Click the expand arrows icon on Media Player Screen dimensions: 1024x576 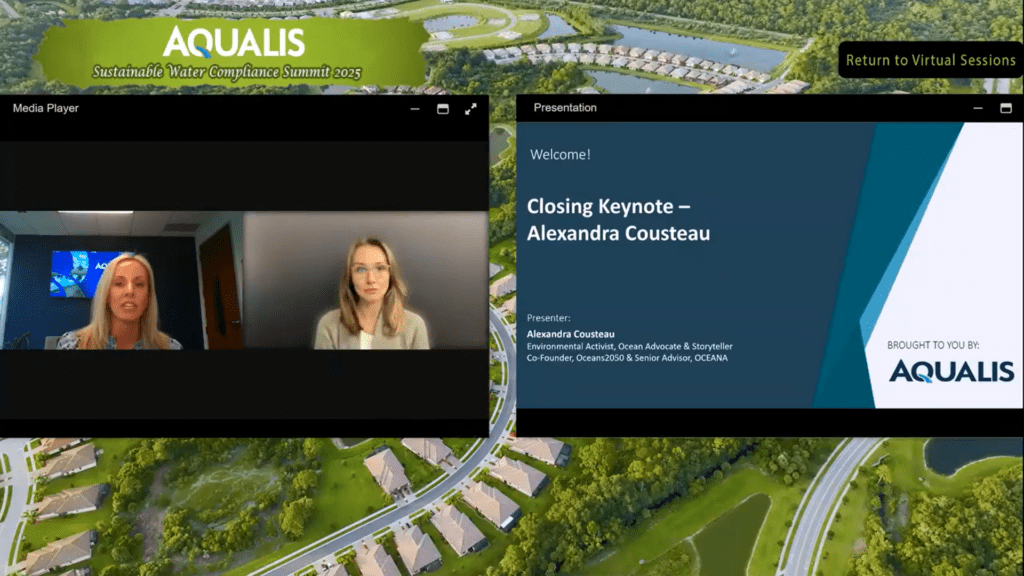tap(471, 110)
